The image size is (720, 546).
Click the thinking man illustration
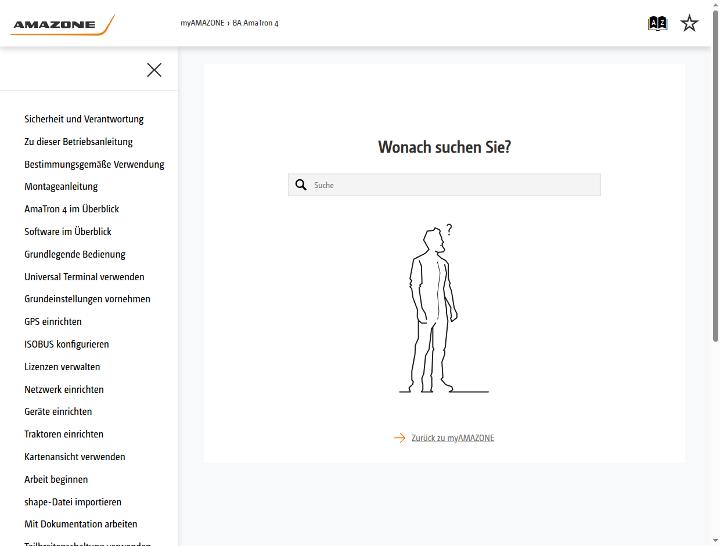(x=443, y=309)
